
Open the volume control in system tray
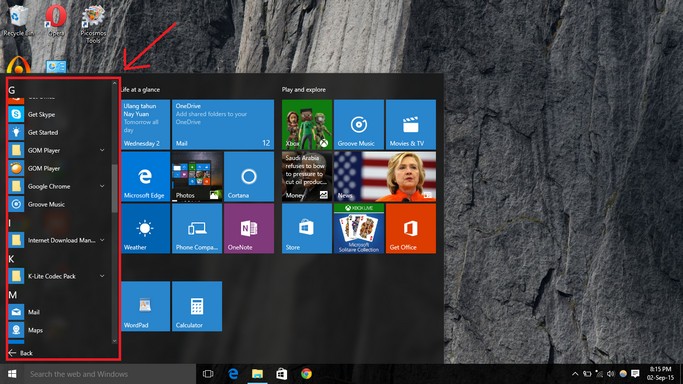click(611, 374)
